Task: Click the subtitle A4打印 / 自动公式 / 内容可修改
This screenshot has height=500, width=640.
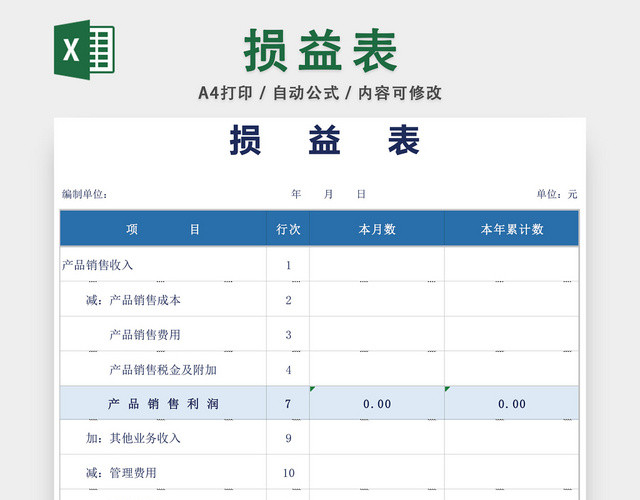Action: tap(320, 93)
